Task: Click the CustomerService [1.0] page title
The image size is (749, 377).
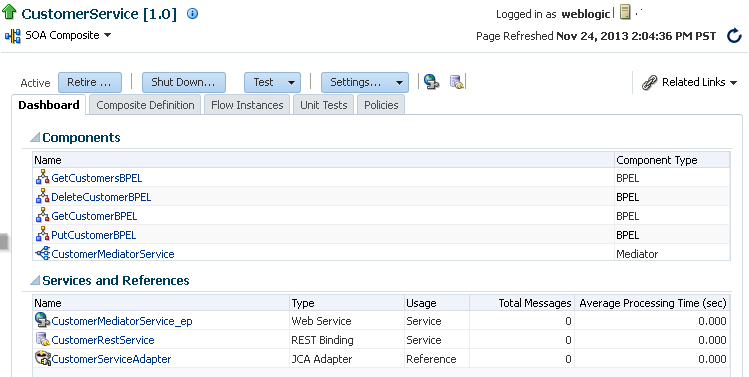Action: (x=99, y=14)
